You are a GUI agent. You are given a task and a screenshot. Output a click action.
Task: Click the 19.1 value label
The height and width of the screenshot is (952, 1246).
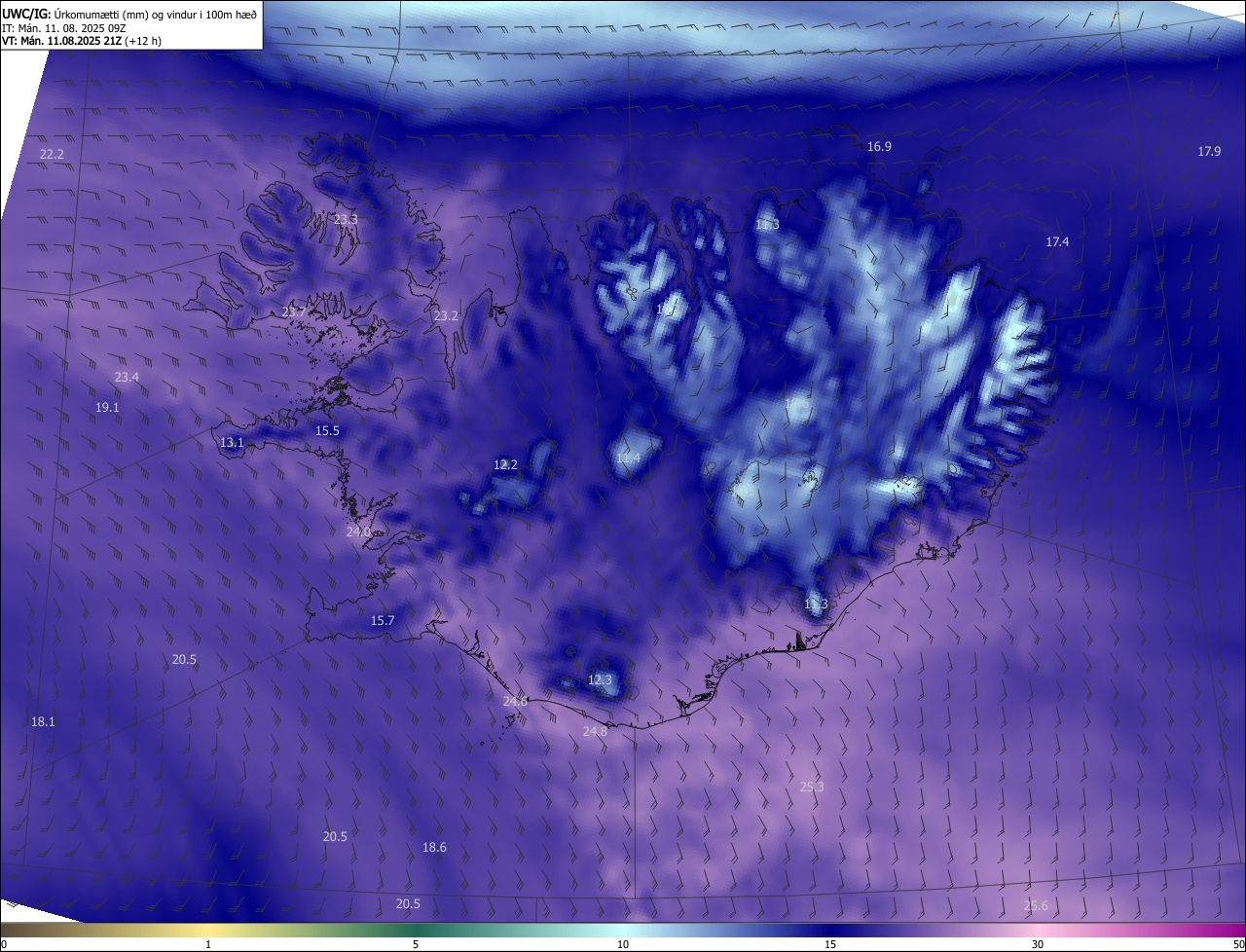(107, 408)
